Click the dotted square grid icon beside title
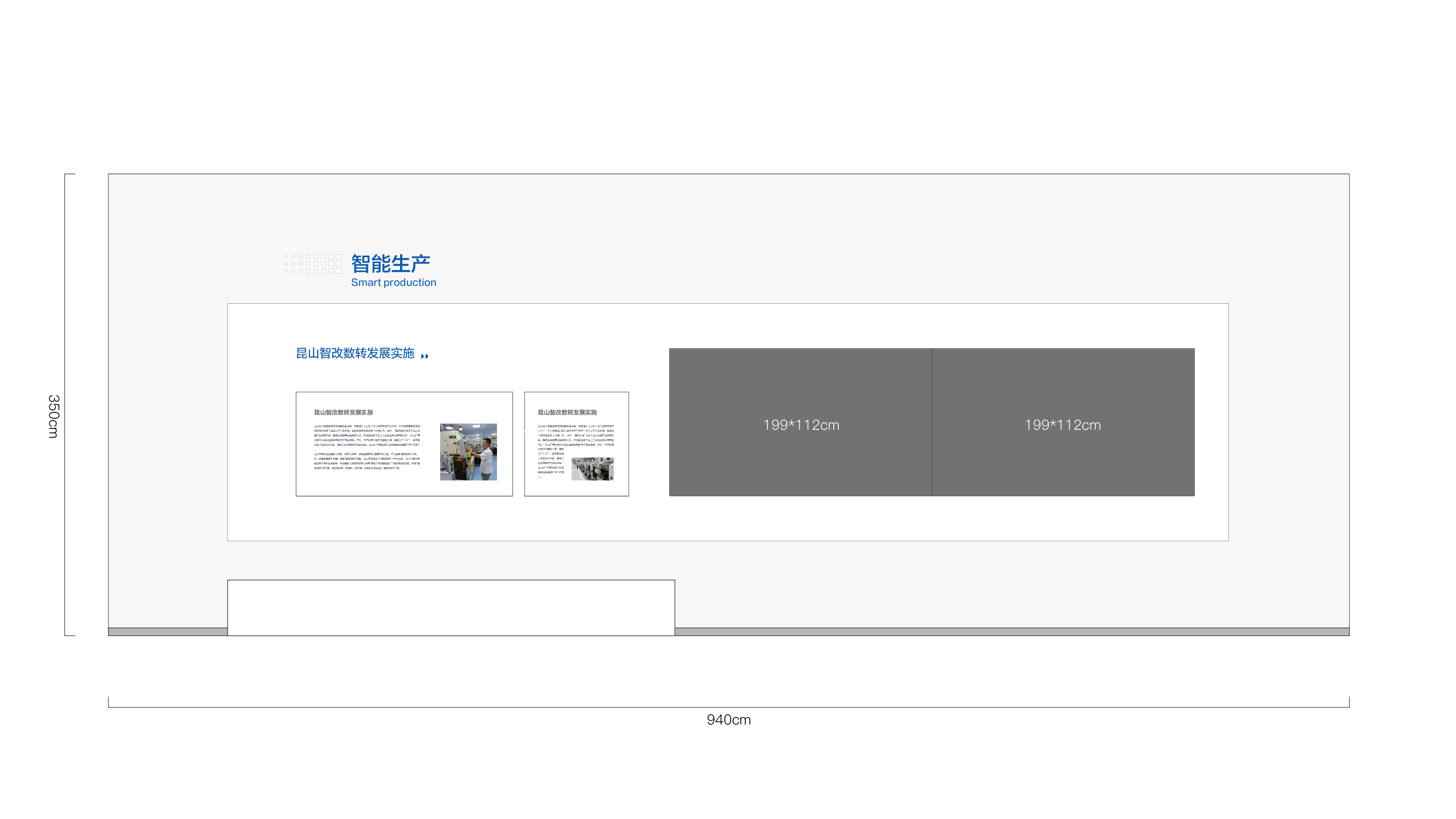Viewport: 1456px width, 819px height. click(x=313, y=264)
